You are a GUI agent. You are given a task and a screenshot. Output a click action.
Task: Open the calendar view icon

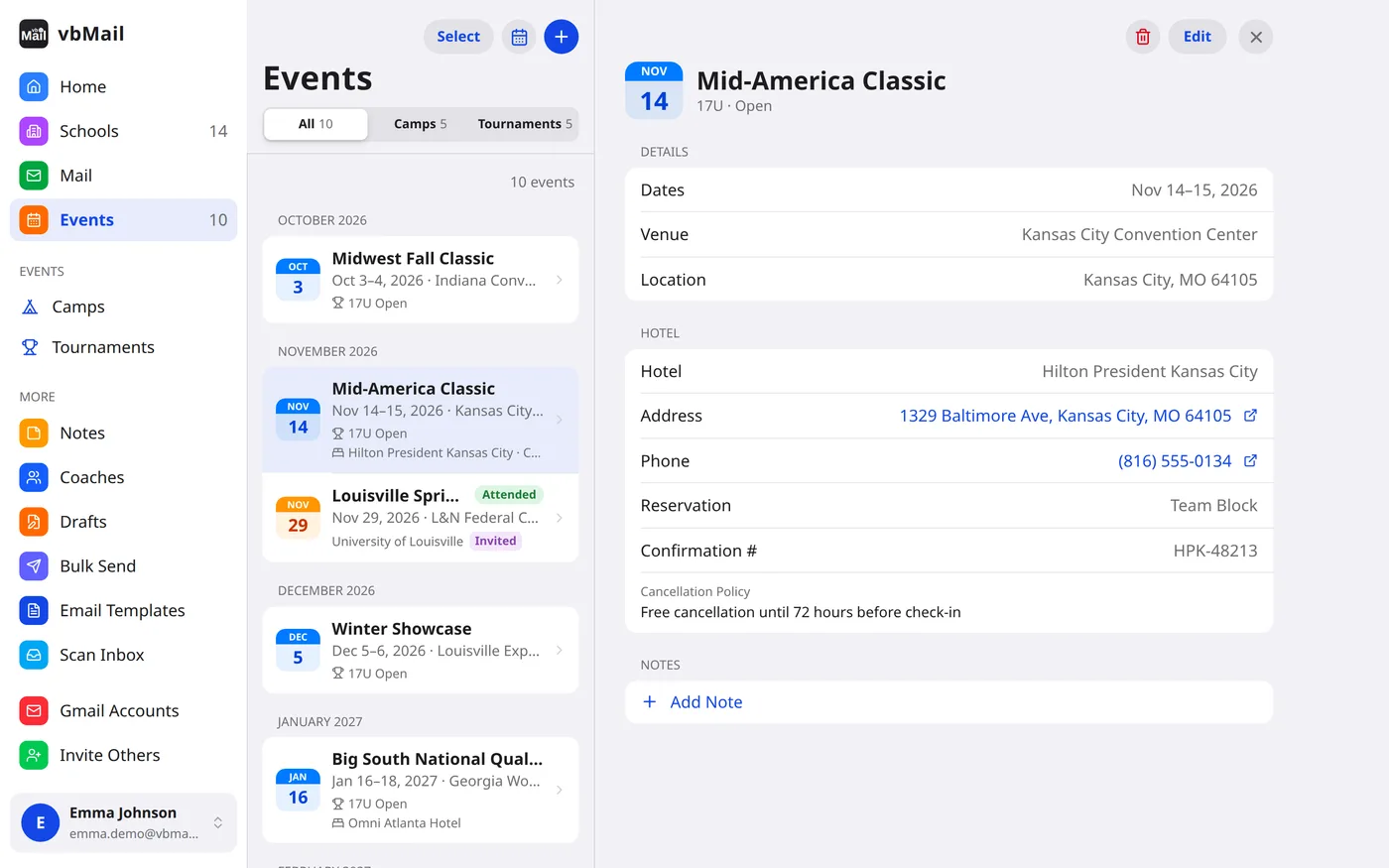click(519, 37)
